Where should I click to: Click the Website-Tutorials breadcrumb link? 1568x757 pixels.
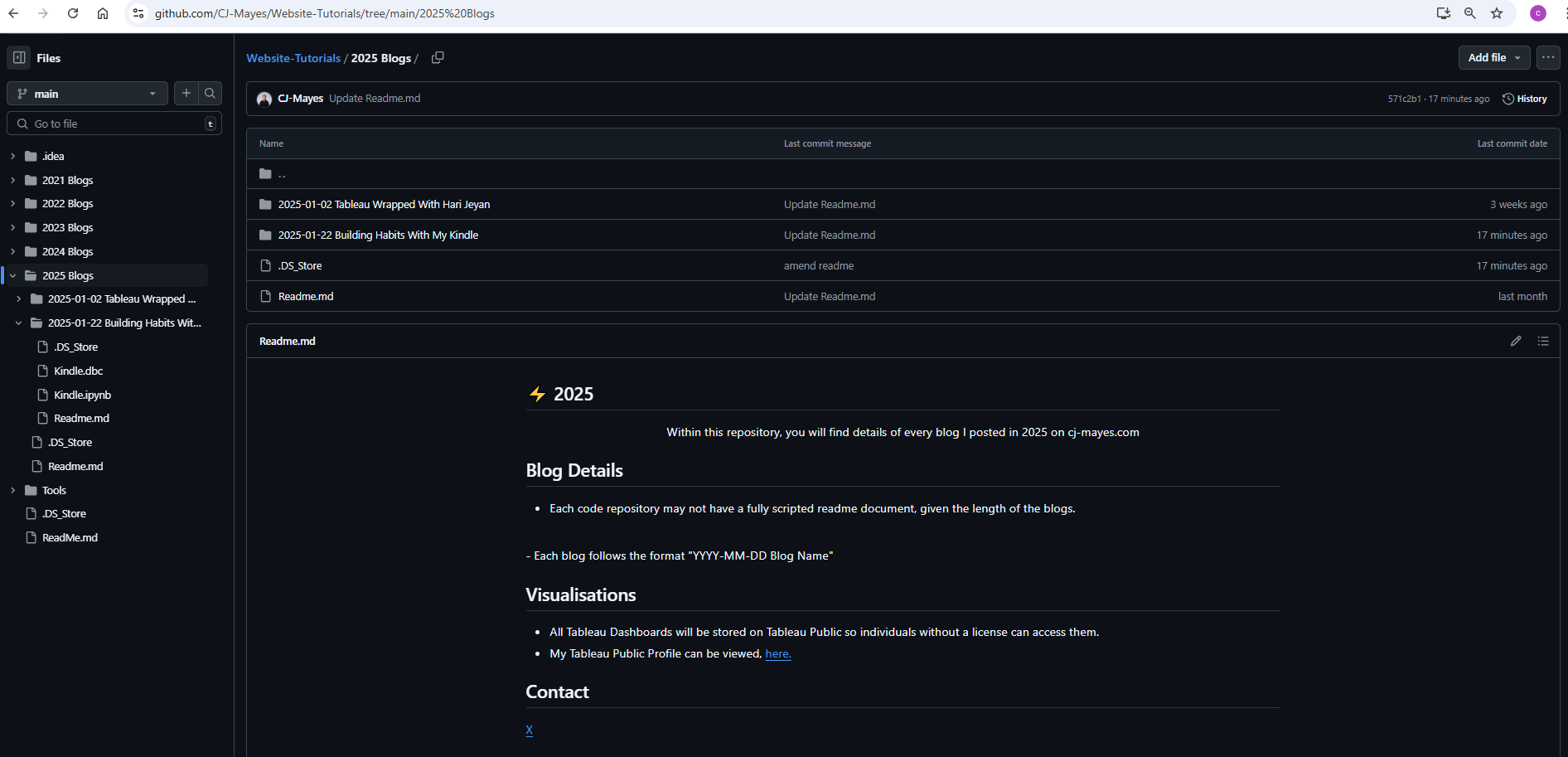[x=293, y=58]
